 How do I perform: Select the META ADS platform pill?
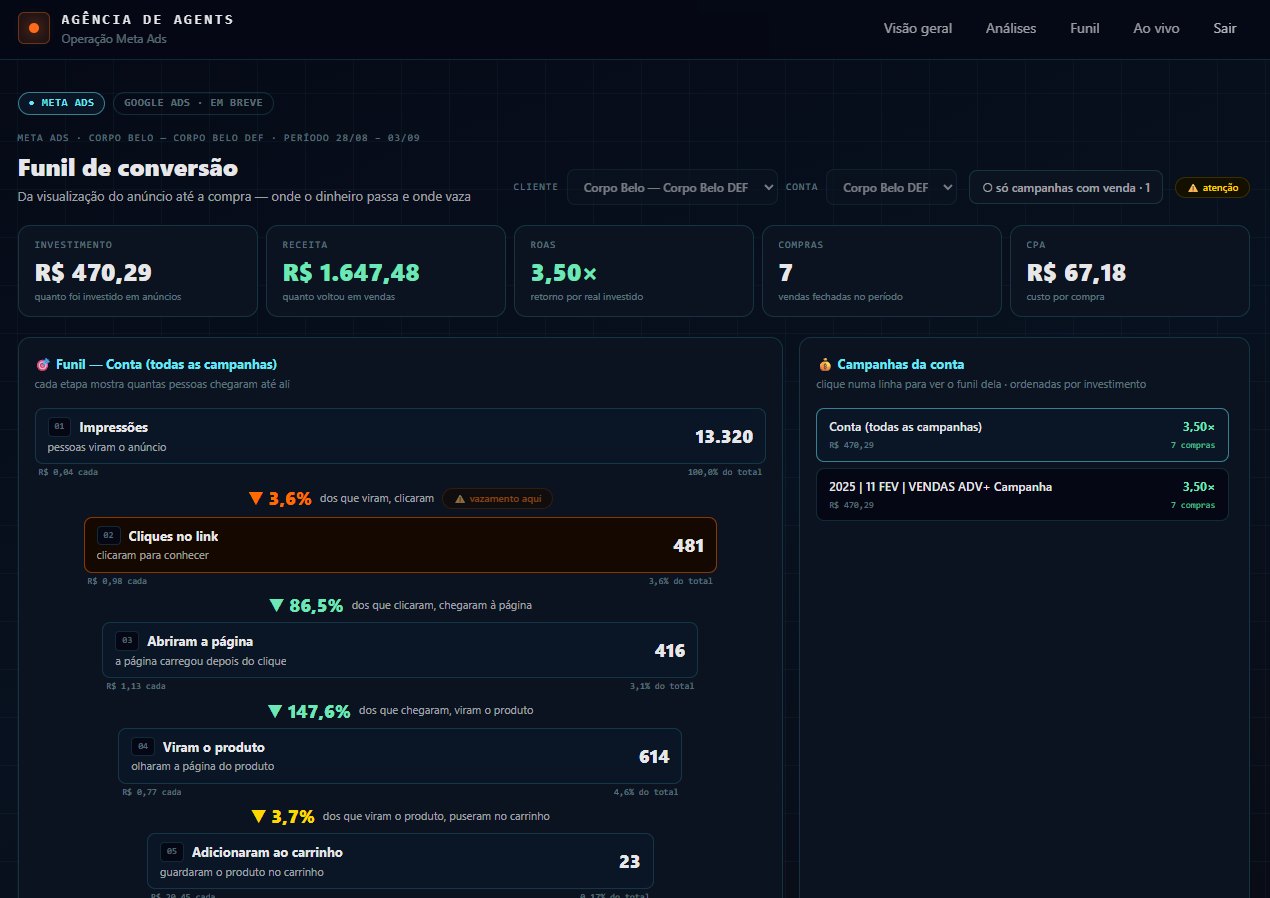click(61, 103)
